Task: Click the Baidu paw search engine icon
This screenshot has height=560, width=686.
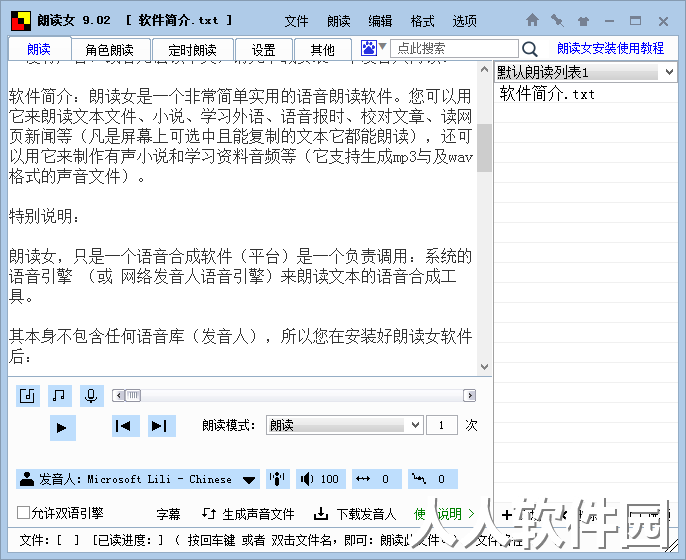Action: 368,48
